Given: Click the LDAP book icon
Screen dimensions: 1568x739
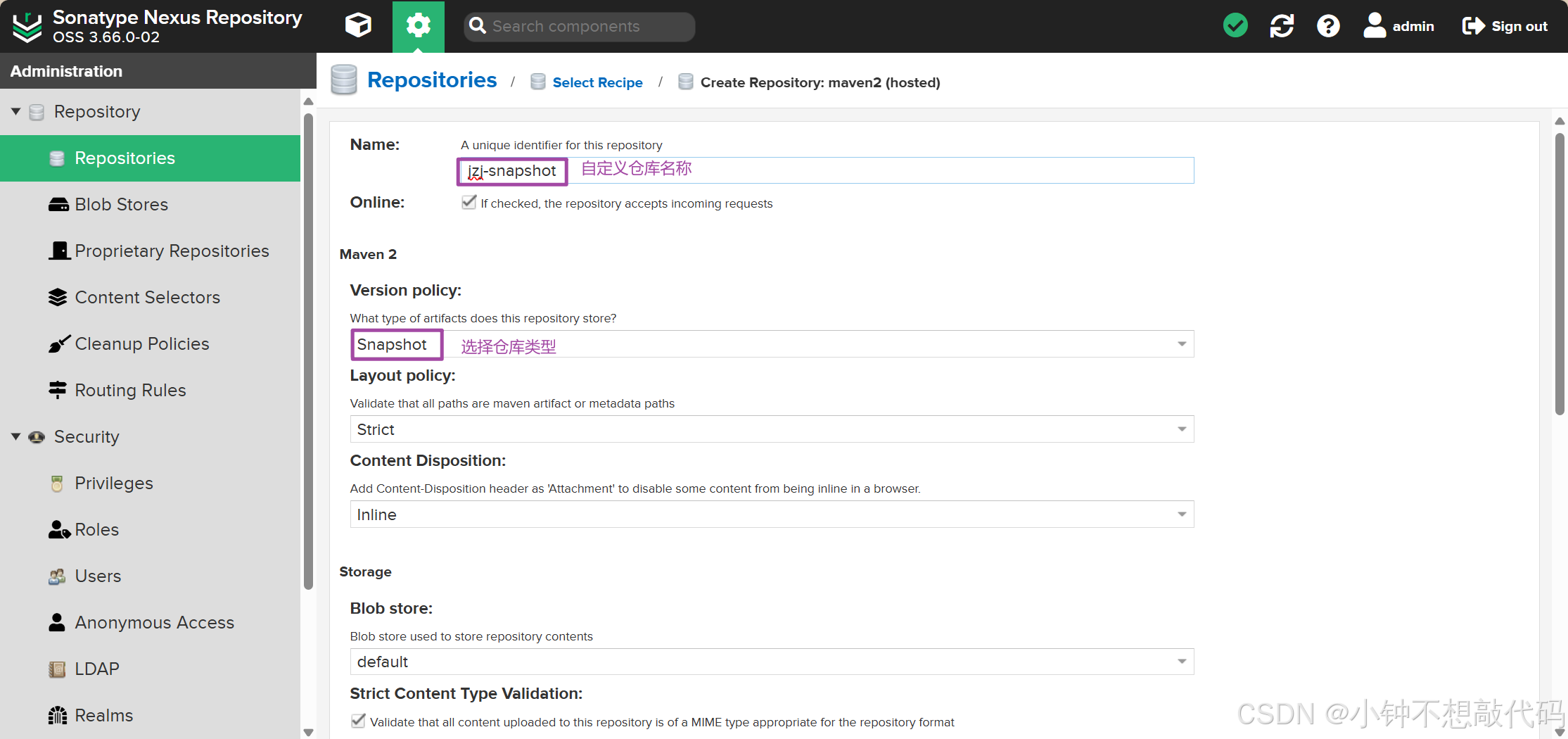Looking at the screenshot, I should click(57, 669).
